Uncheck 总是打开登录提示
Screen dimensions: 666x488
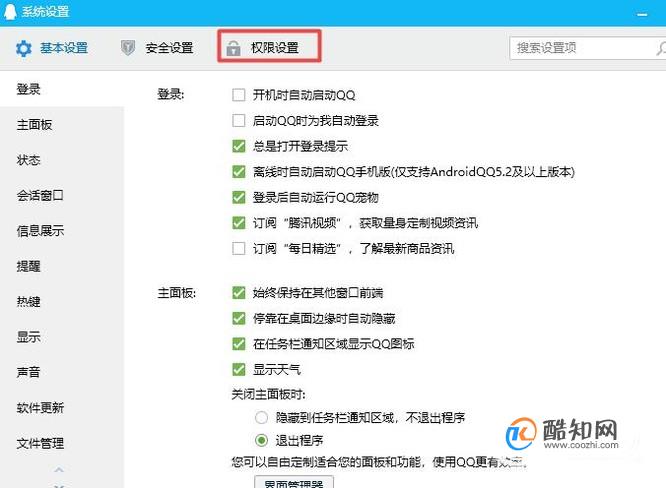[239, 146]
